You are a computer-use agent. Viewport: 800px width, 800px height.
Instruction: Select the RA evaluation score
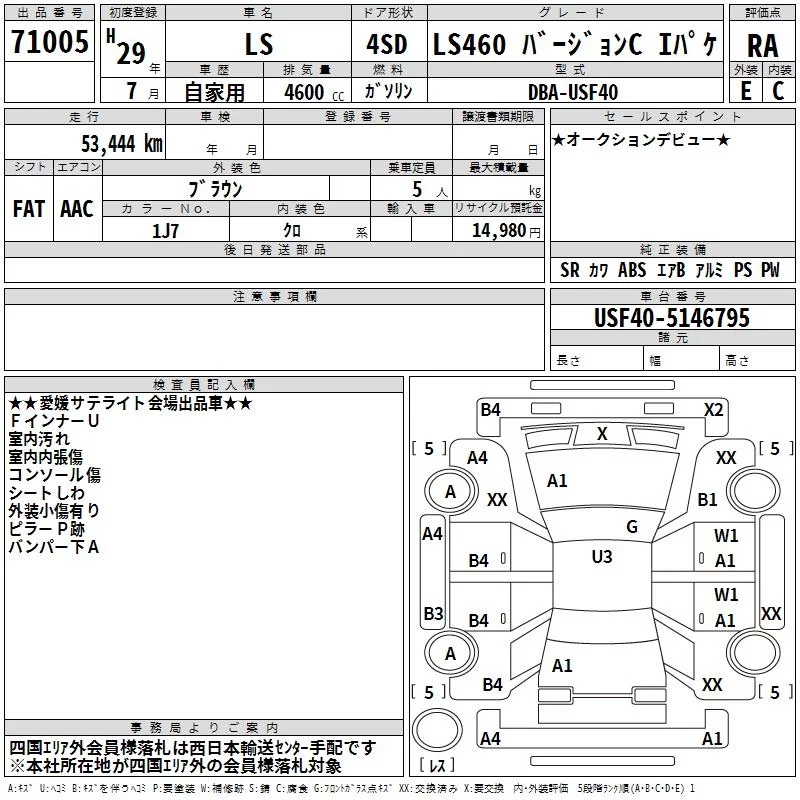click(763, 46)
